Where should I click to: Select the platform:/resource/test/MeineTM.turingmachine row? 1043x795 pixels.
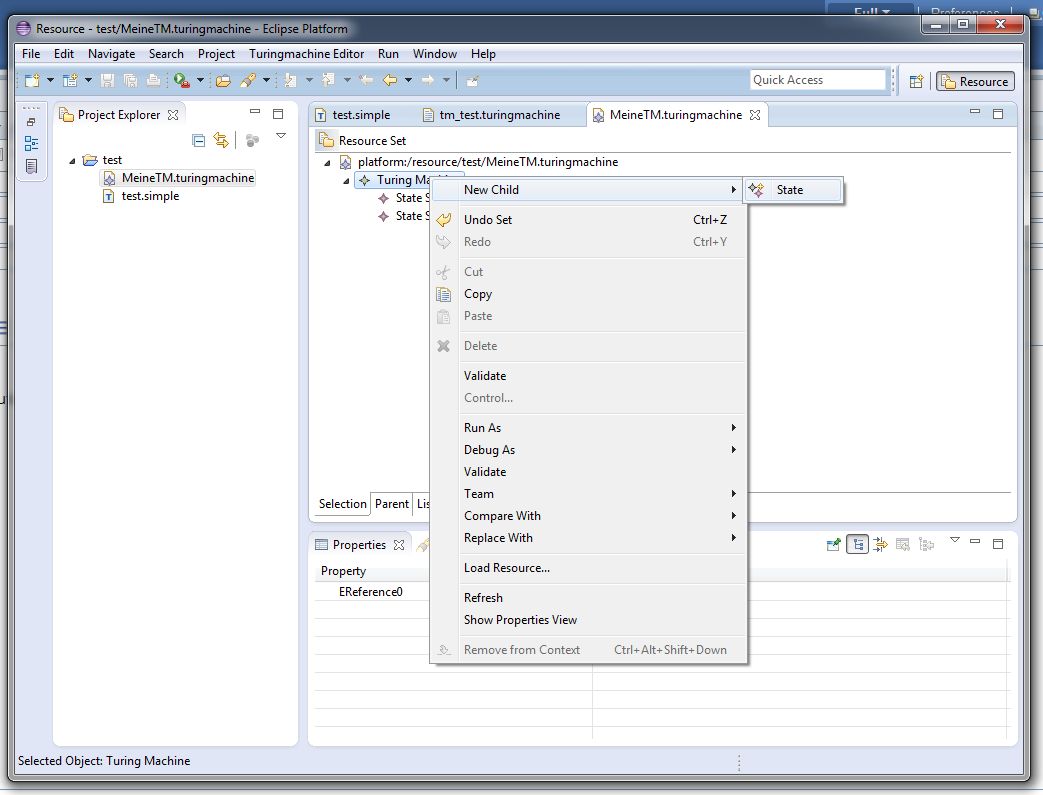479,162
